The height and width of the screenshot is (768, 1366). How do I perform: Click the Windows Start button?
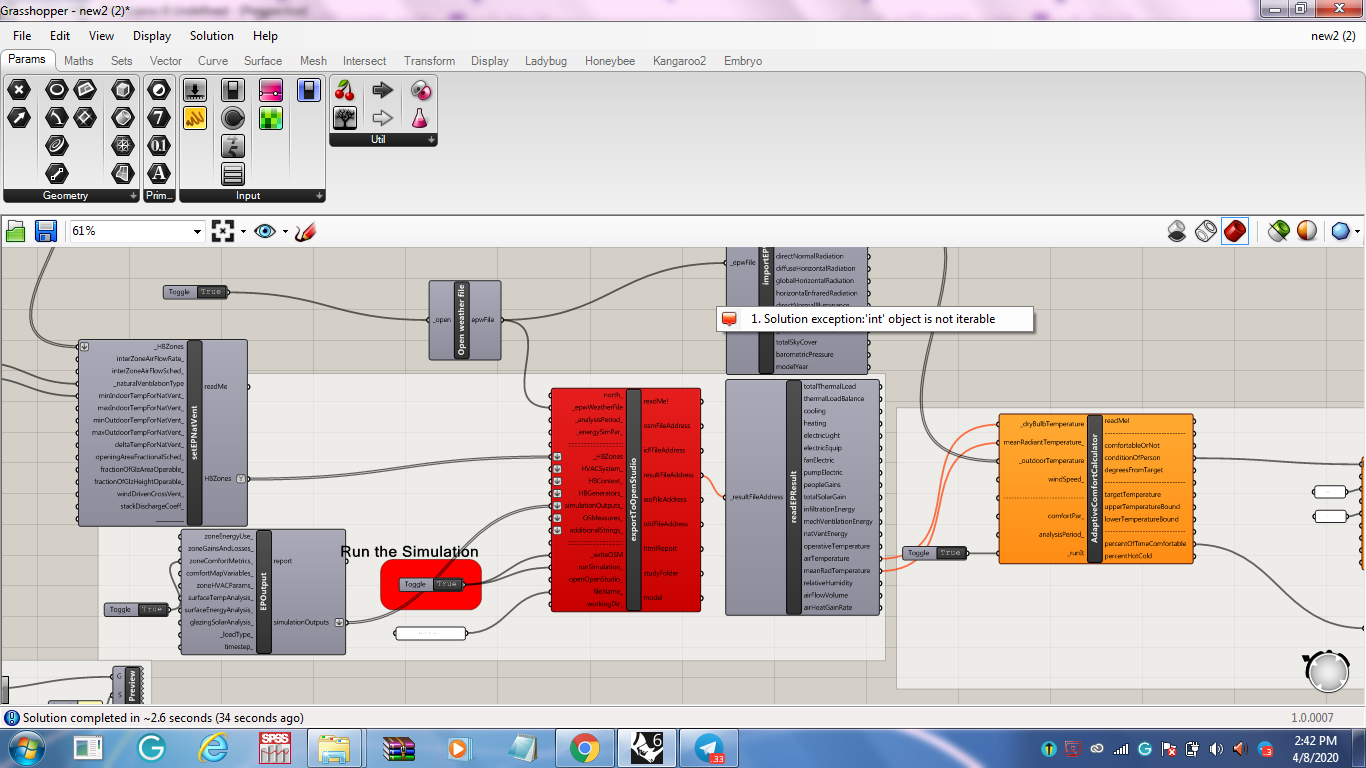(x=24, y=747)
